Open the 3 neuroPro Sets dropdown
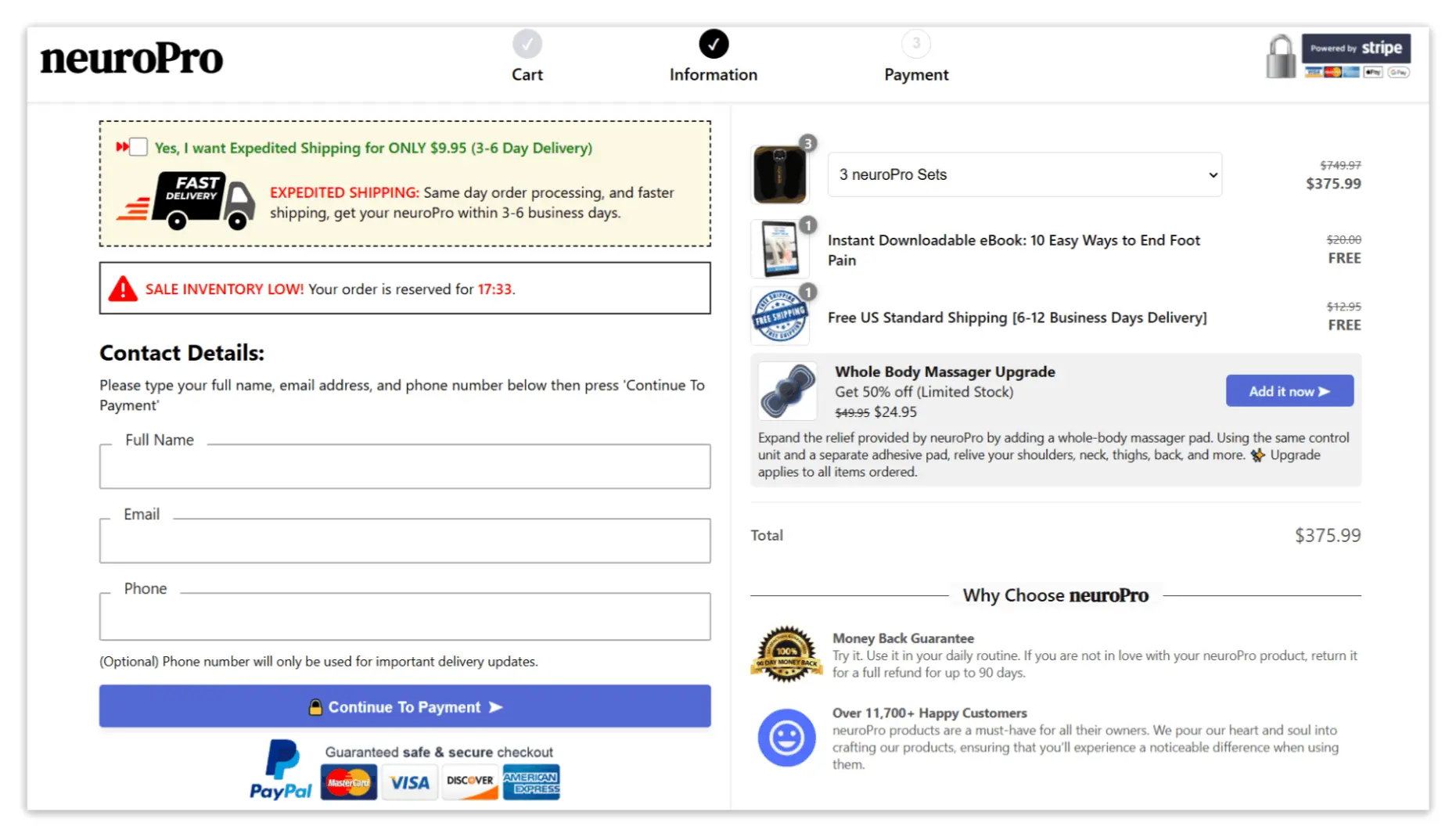This screenshot has width=1456, height=837. coord(1024,174)
